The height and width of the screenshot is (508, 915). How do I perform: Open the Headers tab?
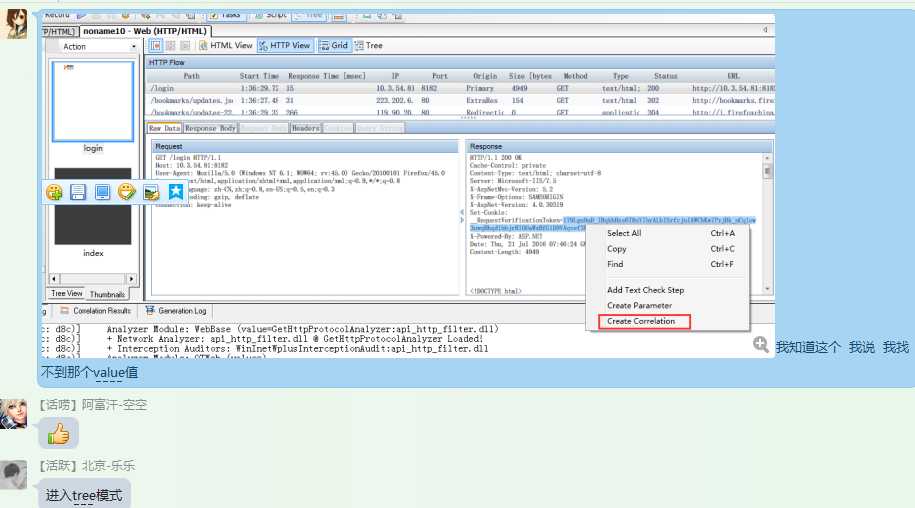306,128
